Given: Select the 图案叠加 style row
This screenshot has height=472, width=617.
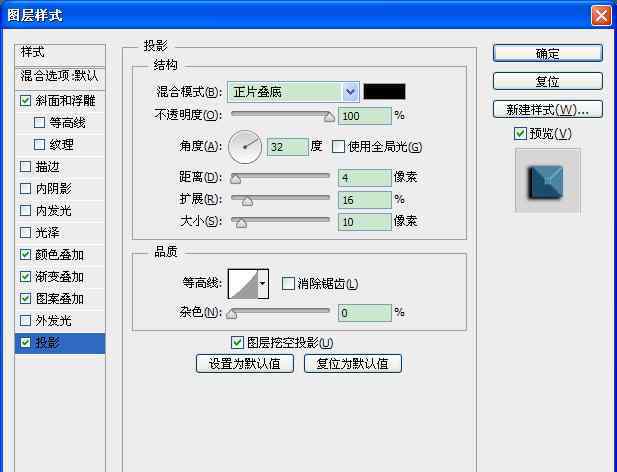Looking at the screenshot, I should point(60,299).
